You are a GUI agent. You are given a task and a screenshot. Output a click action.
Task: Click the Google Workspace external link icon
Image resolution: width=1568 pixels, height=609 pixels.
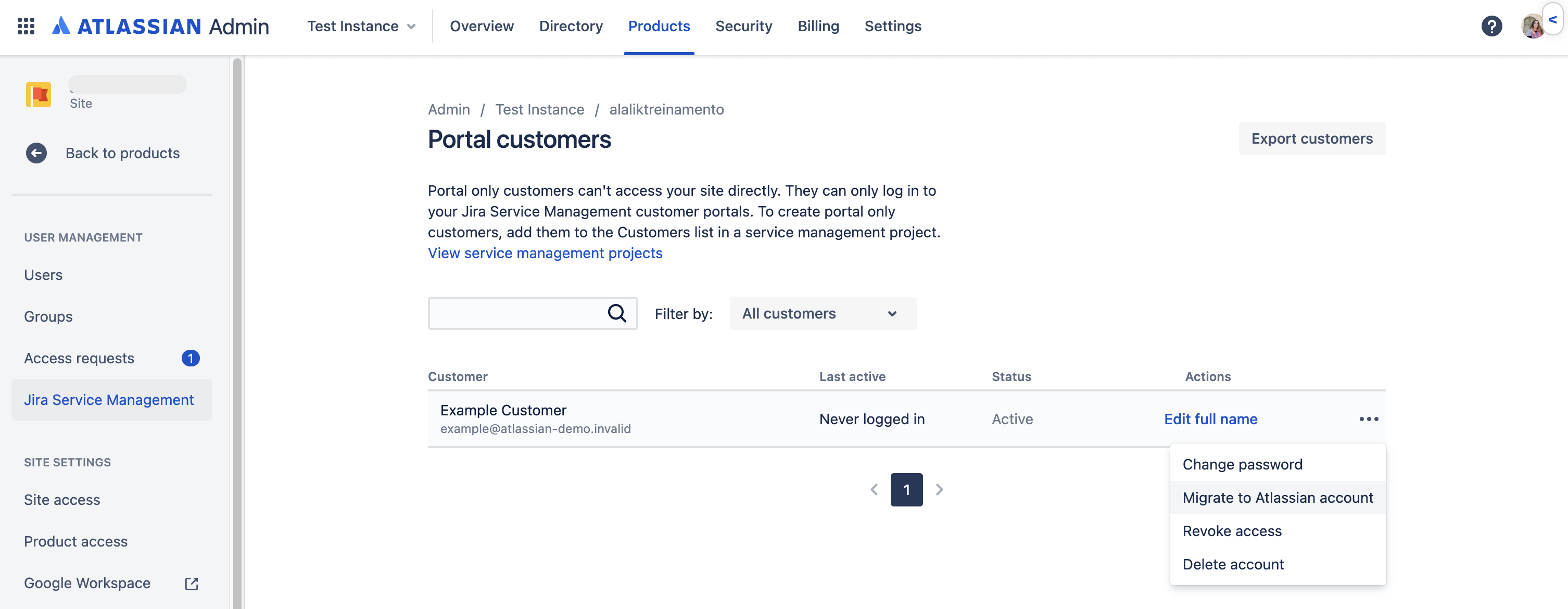(x=191, y=583)
